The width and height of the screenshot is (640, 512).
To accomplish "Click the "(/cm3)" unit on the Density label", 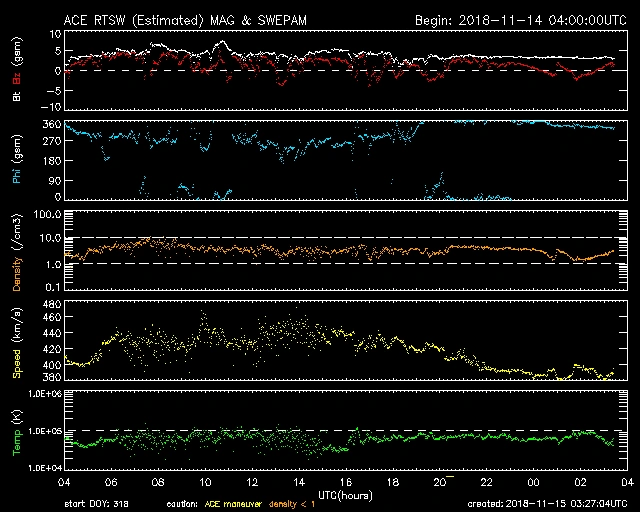I will 17,232.
